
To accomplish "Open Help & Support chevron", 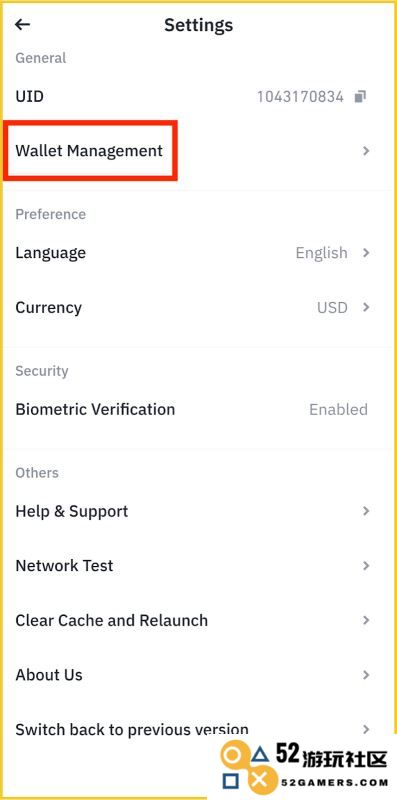I will (365, 511).
